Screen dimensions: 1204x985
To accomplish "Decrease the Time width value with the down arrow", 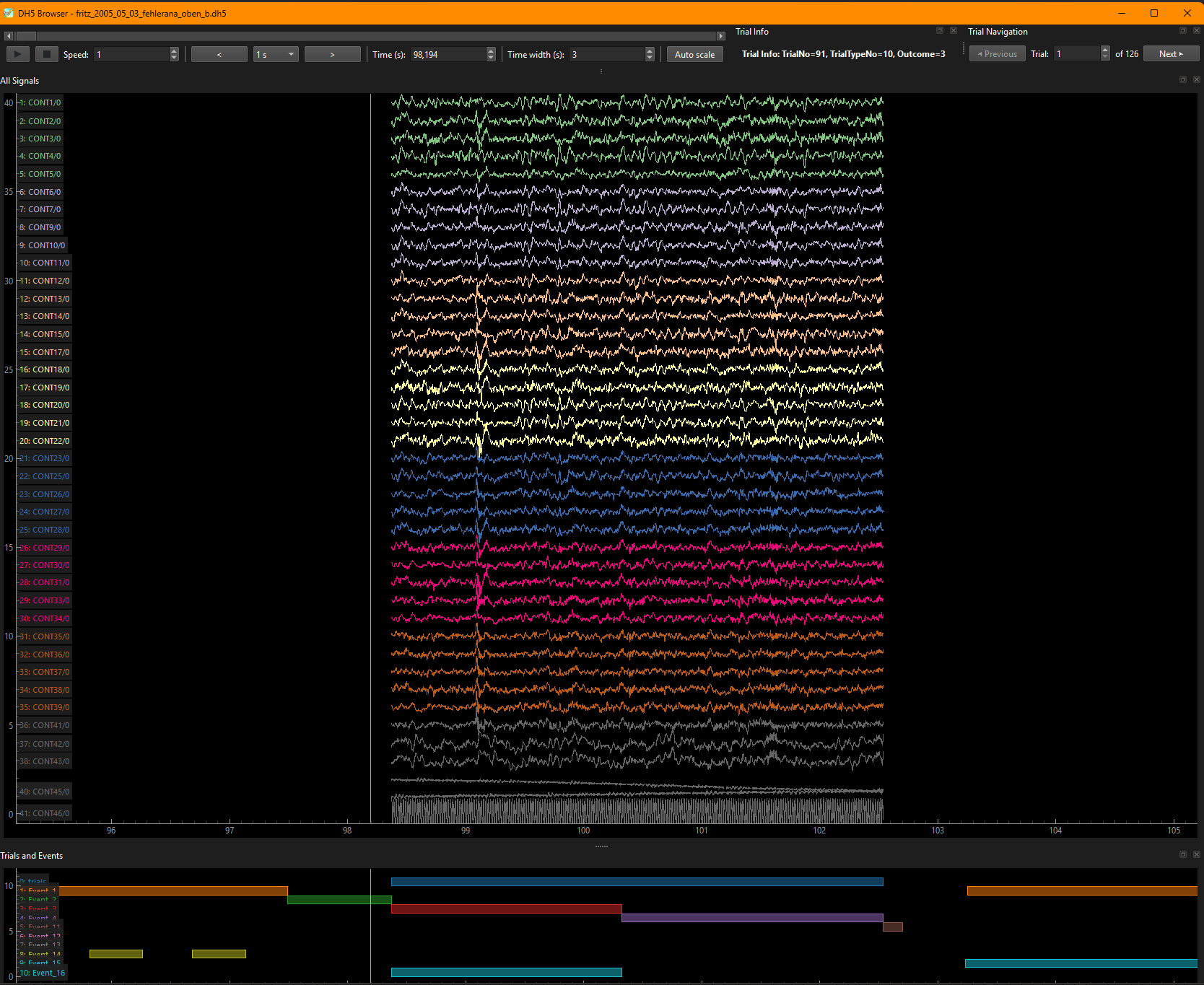I will [650, 58].
